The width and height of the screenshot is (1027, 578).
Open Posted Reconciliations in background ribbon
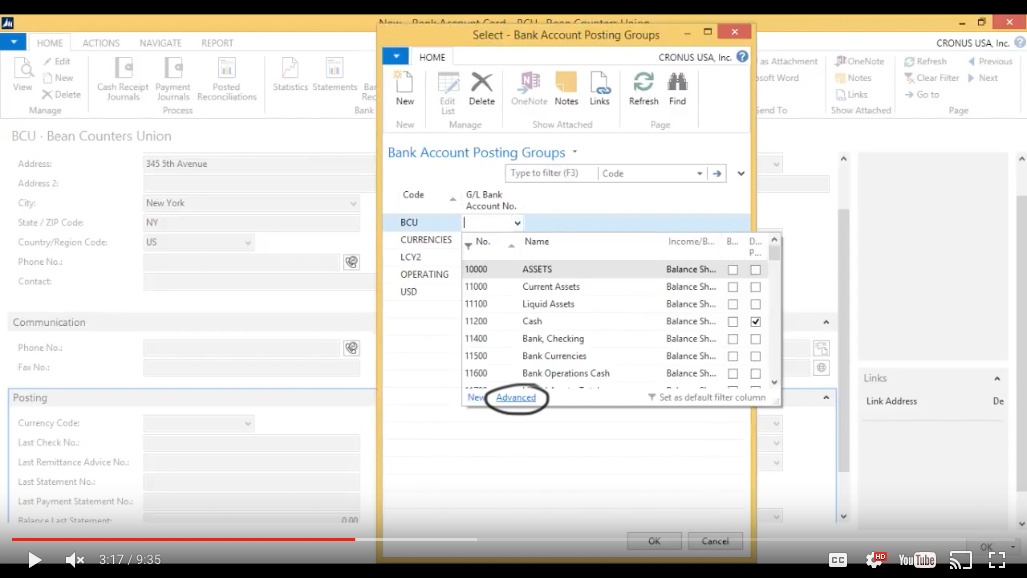click(x=227, y=79)
